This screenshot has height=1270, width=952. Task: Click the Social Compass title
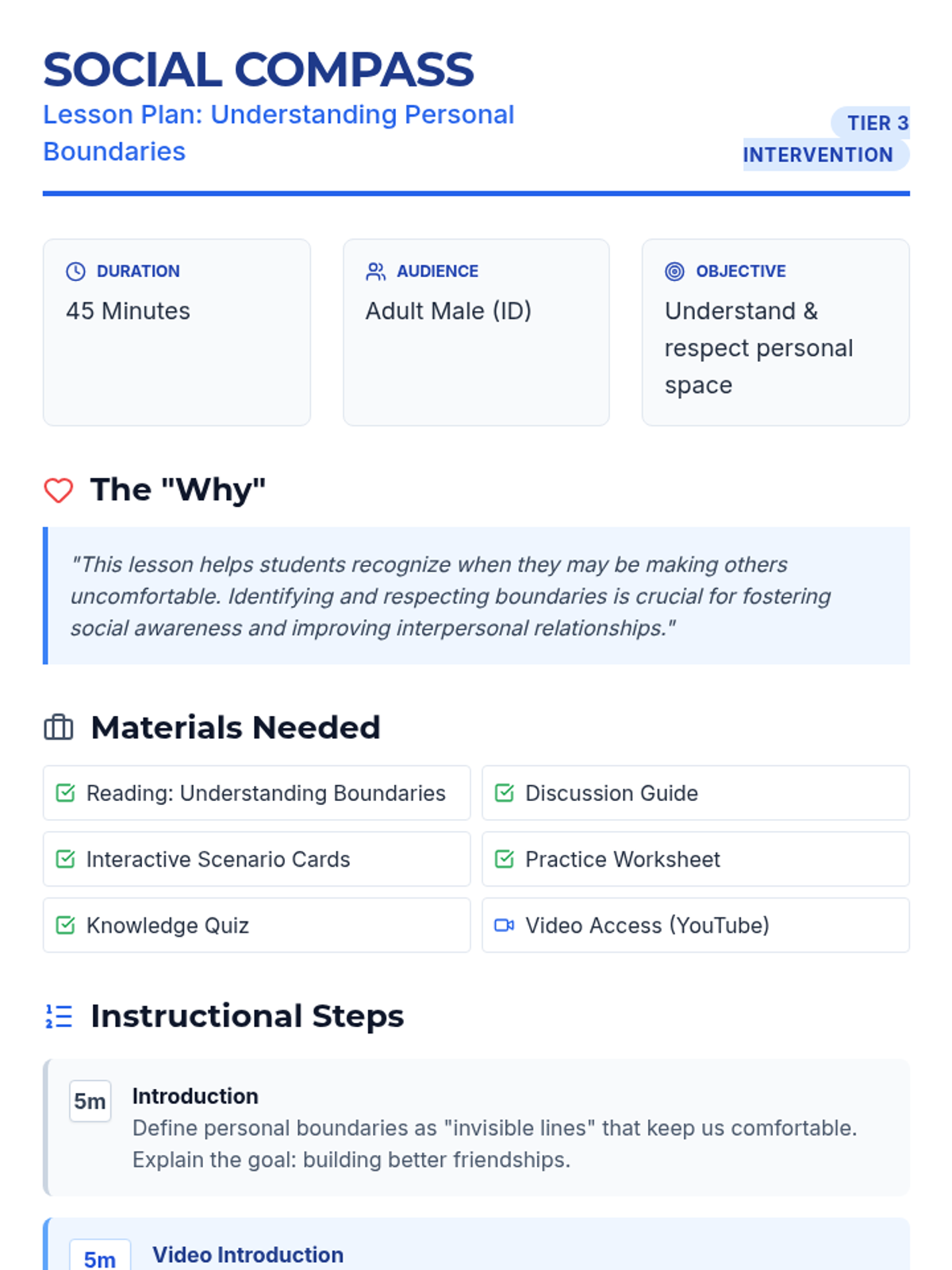point(259,69)
